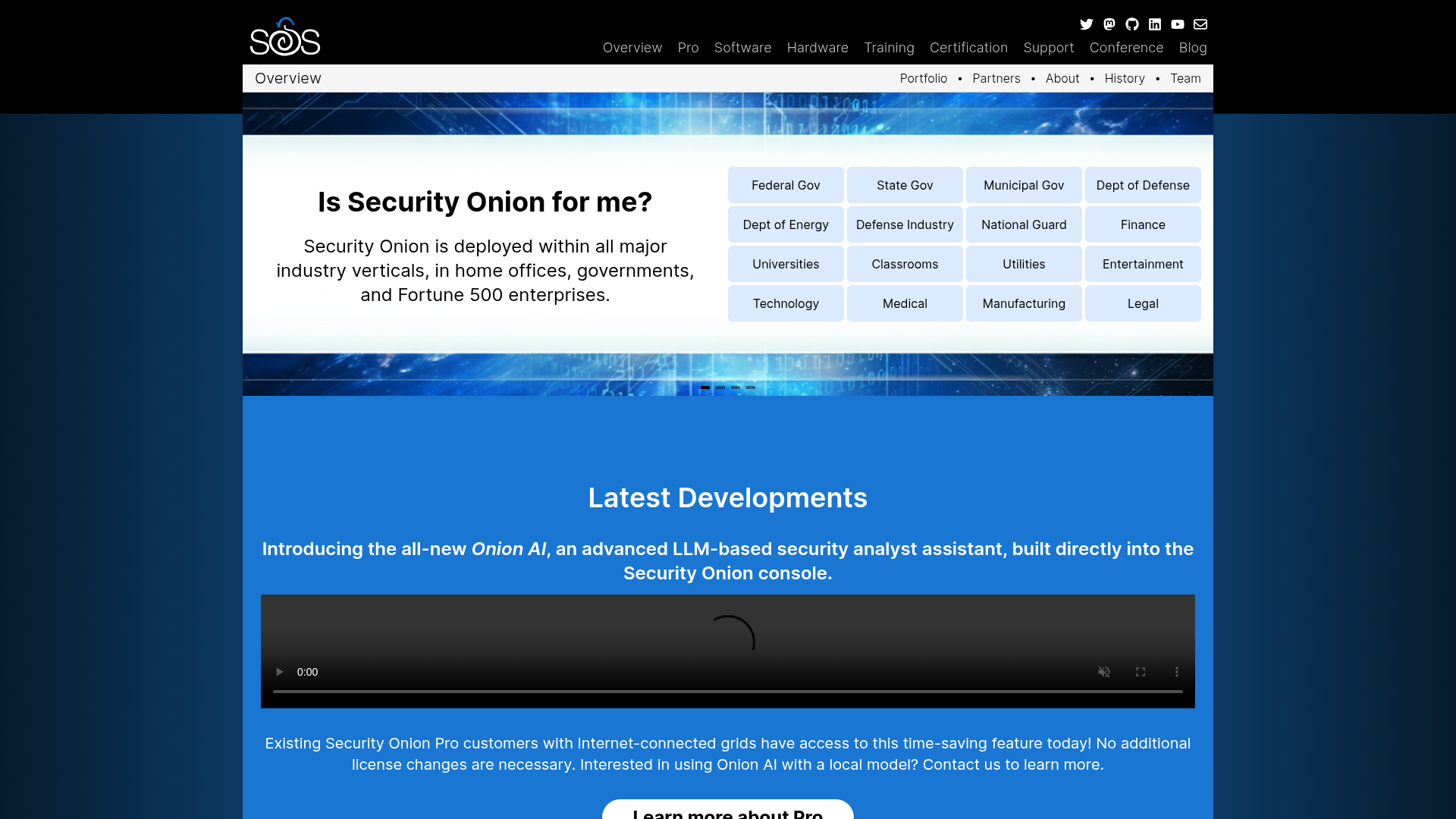Enter fullscreen on the video player
The image size is (1456, 819).
(x=1141, y=672)
